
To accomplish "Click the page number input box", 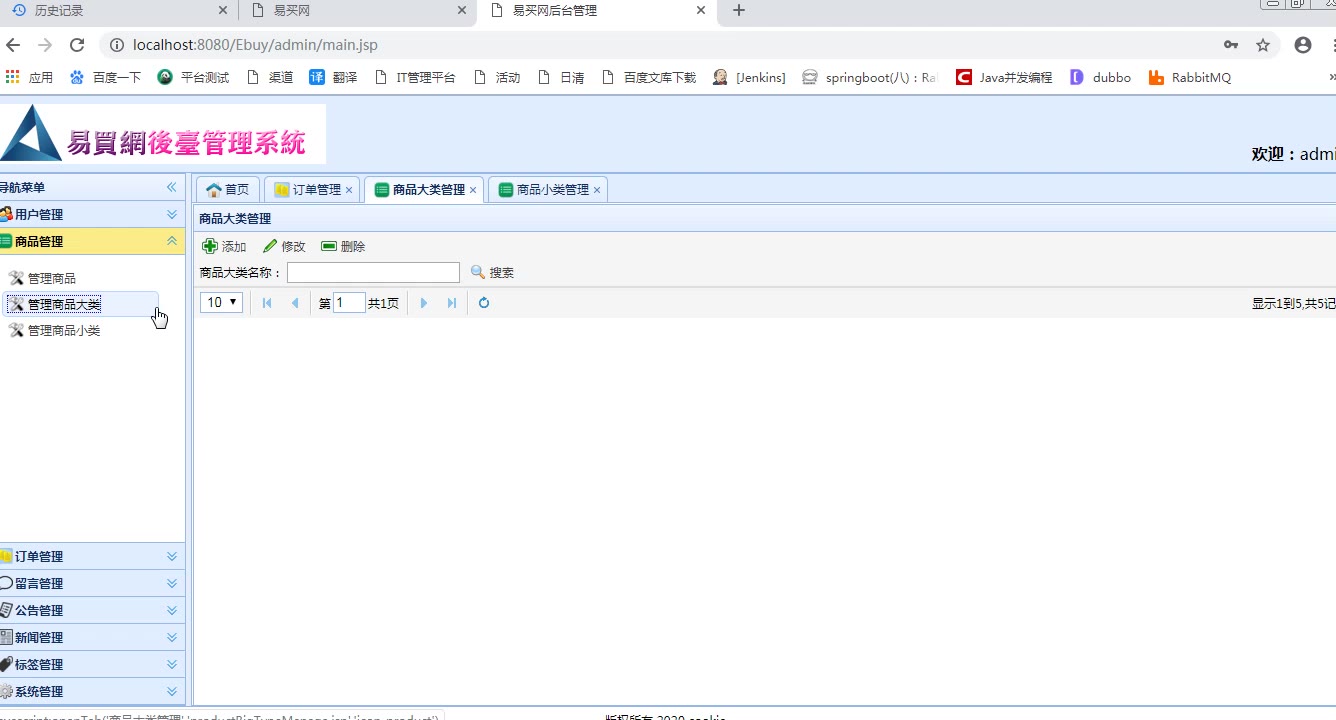I will click(x=349, y=302).
